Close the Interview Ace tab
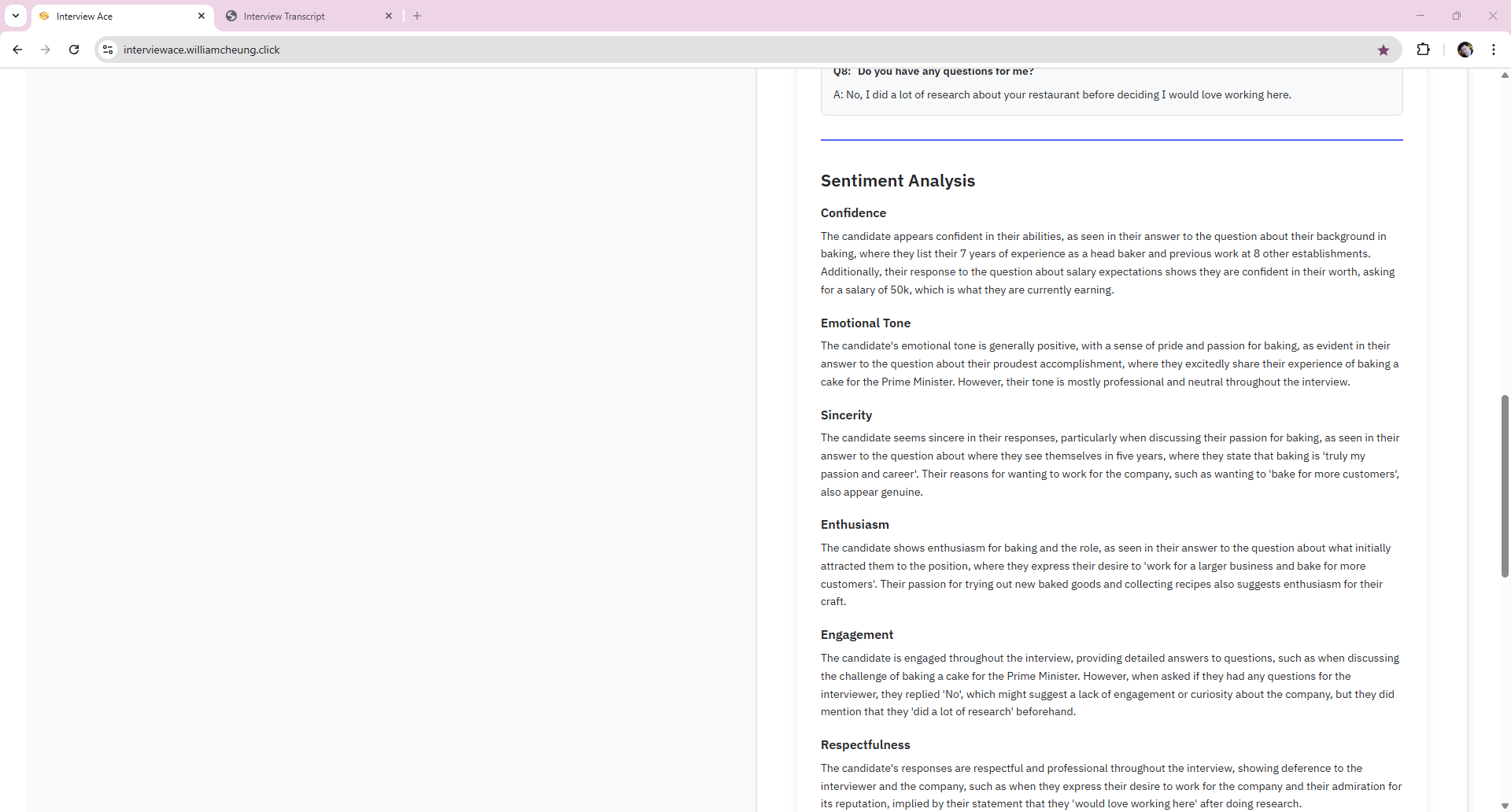 (201, 16)
